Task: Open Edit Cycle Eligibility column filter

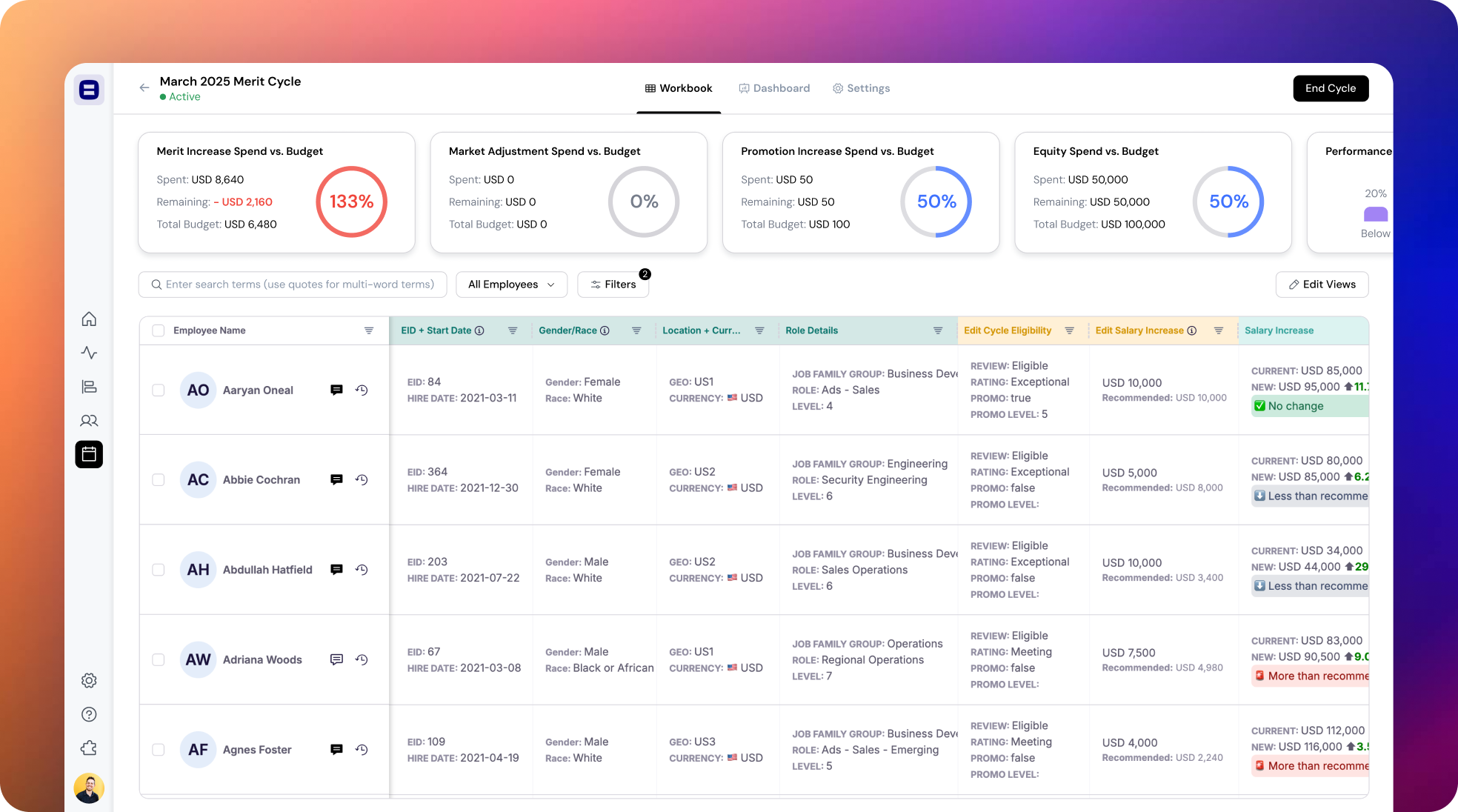Action: (x=1070, y=330)
